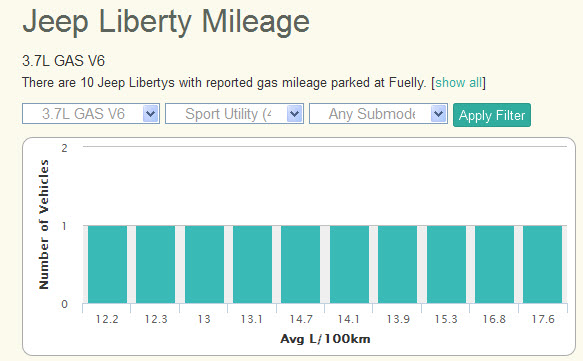Click the arrow icon on Sport Utility dropdown

pos(294,114)
